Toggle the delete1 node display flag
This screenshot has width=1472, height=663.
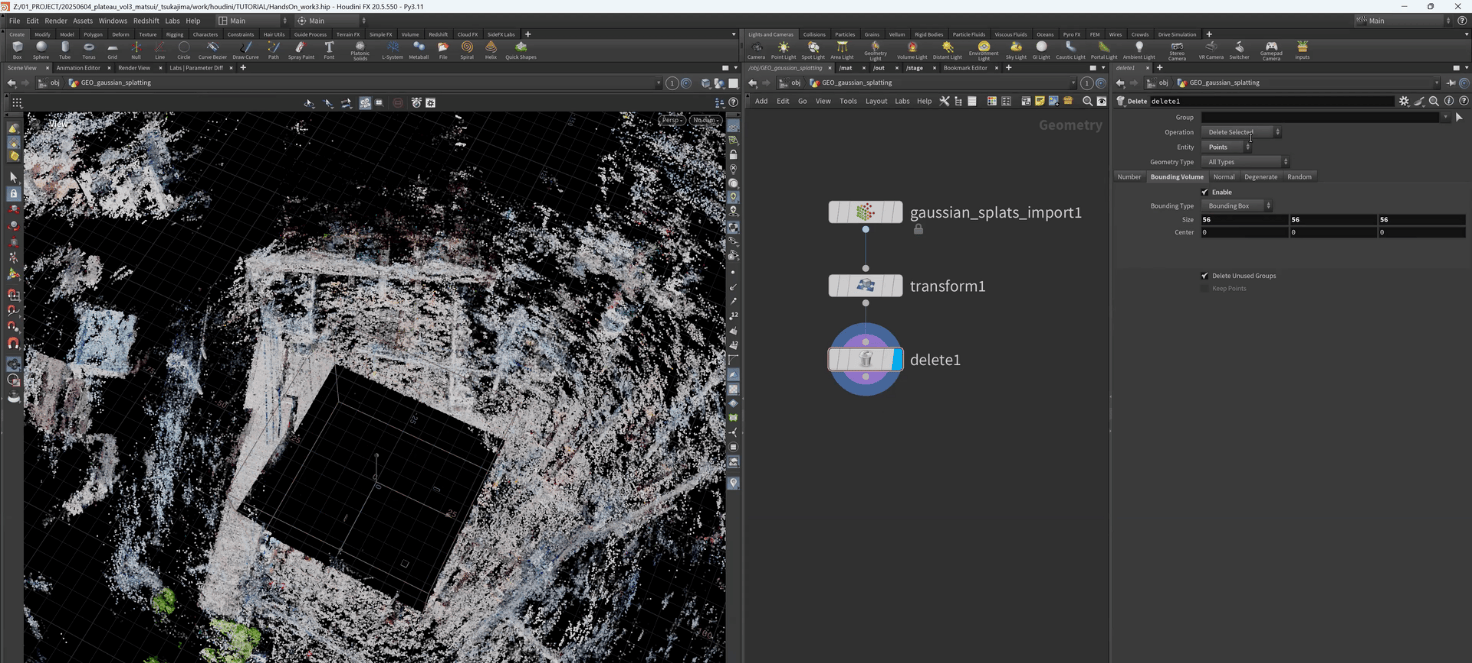coord(897,359)
